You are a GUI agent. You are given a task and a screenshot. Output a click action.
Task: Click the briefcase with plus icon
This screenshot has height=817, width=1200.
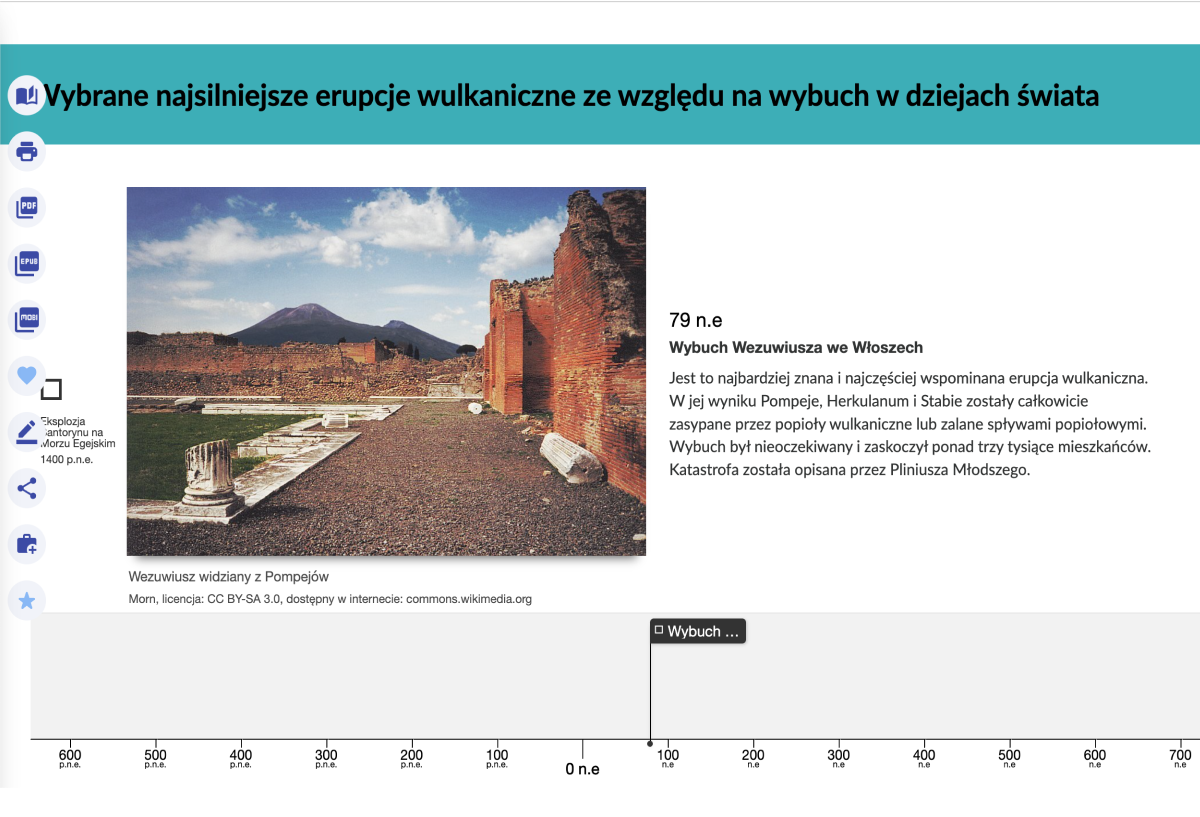pyautogui.click(x=27, y=545)
